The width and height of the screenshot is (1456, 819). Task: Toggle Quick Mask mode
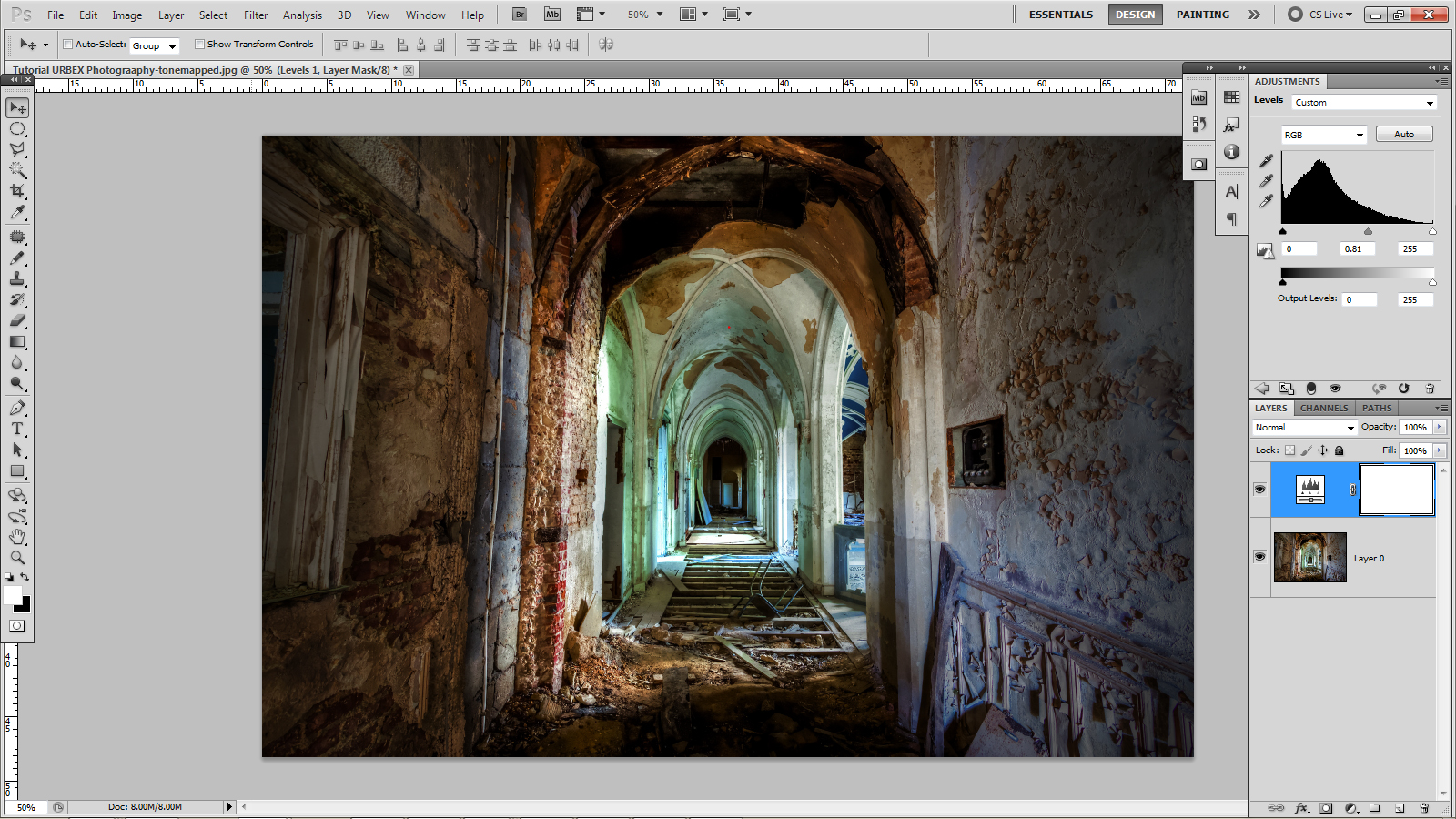17,626
